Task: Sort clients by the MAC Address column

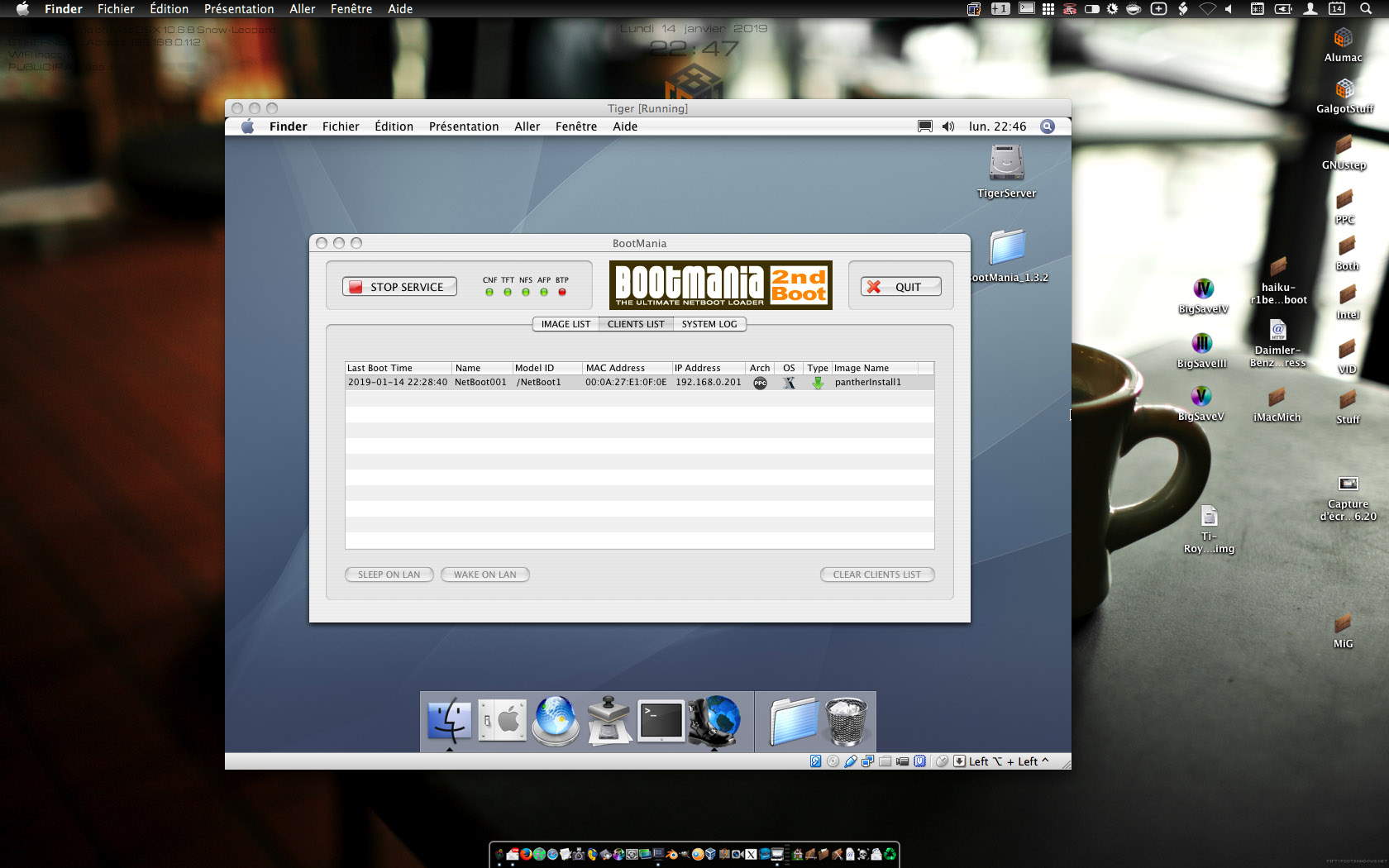Action: coord(627,368)
